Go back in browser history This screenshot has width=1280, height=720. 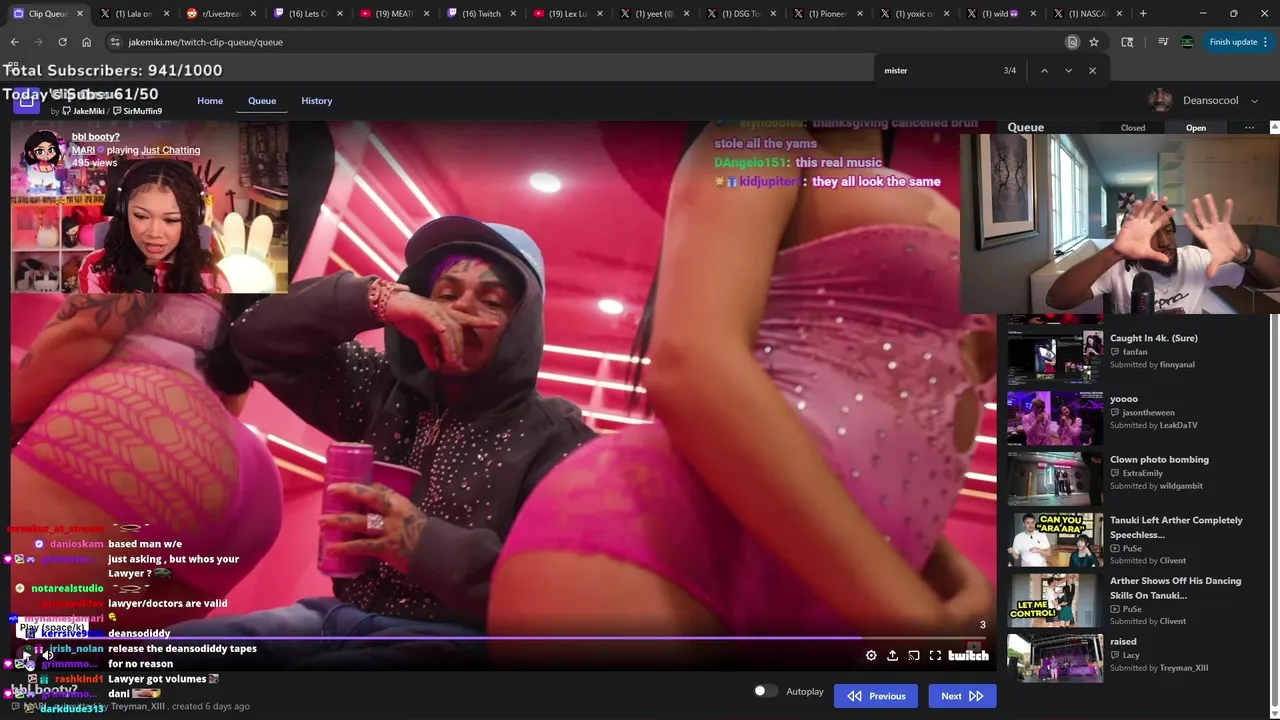14,42
